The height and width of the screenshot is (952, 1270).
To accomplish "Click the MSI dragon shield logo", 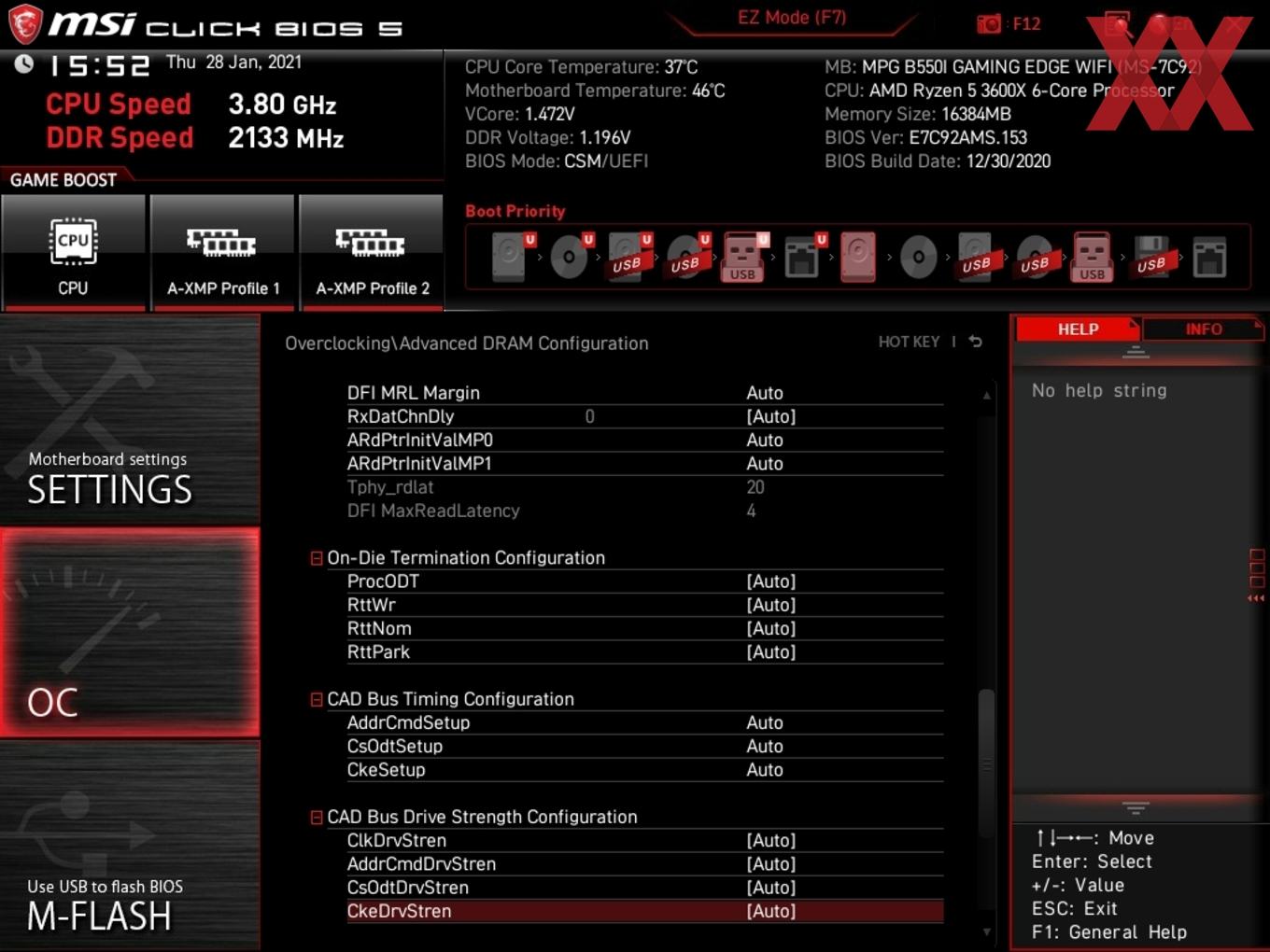I will [25, 23].
